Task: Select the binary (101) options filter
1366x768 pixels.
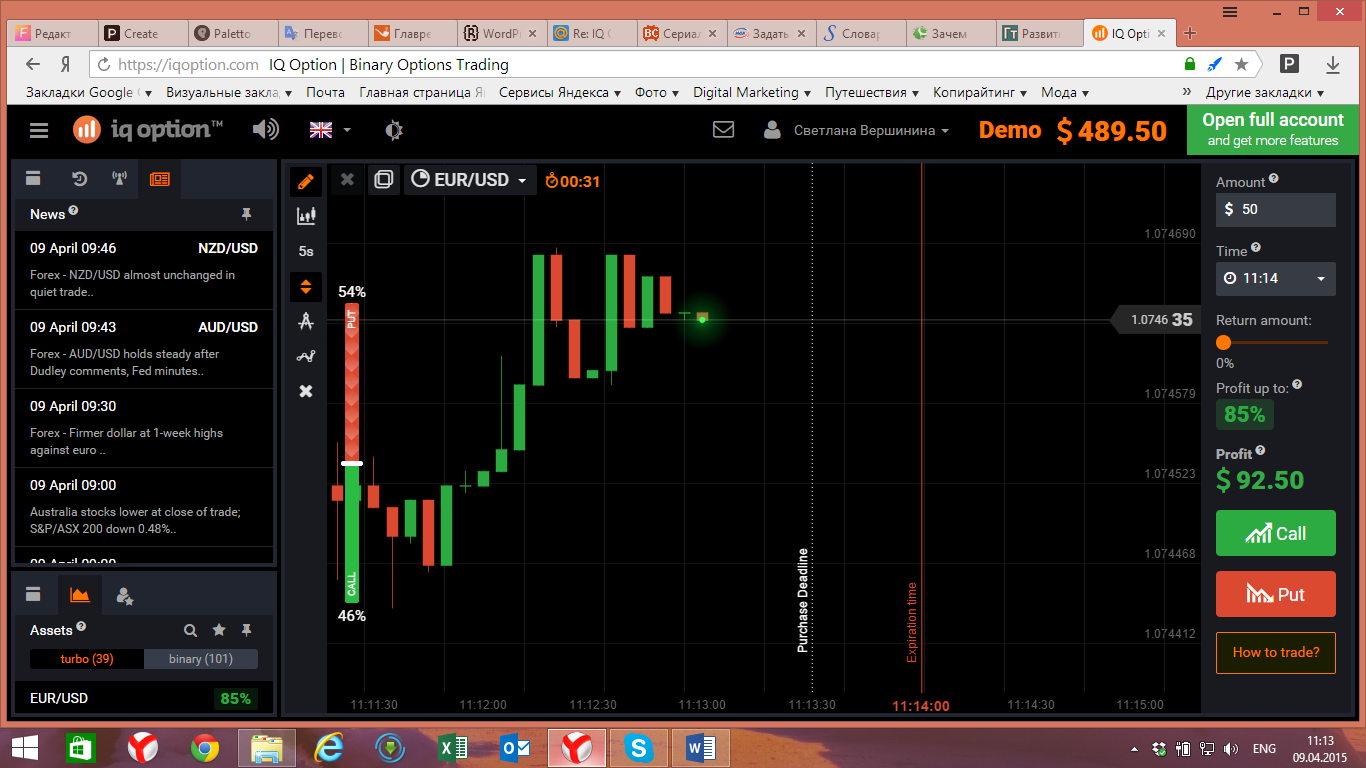Action: [201, 659]
